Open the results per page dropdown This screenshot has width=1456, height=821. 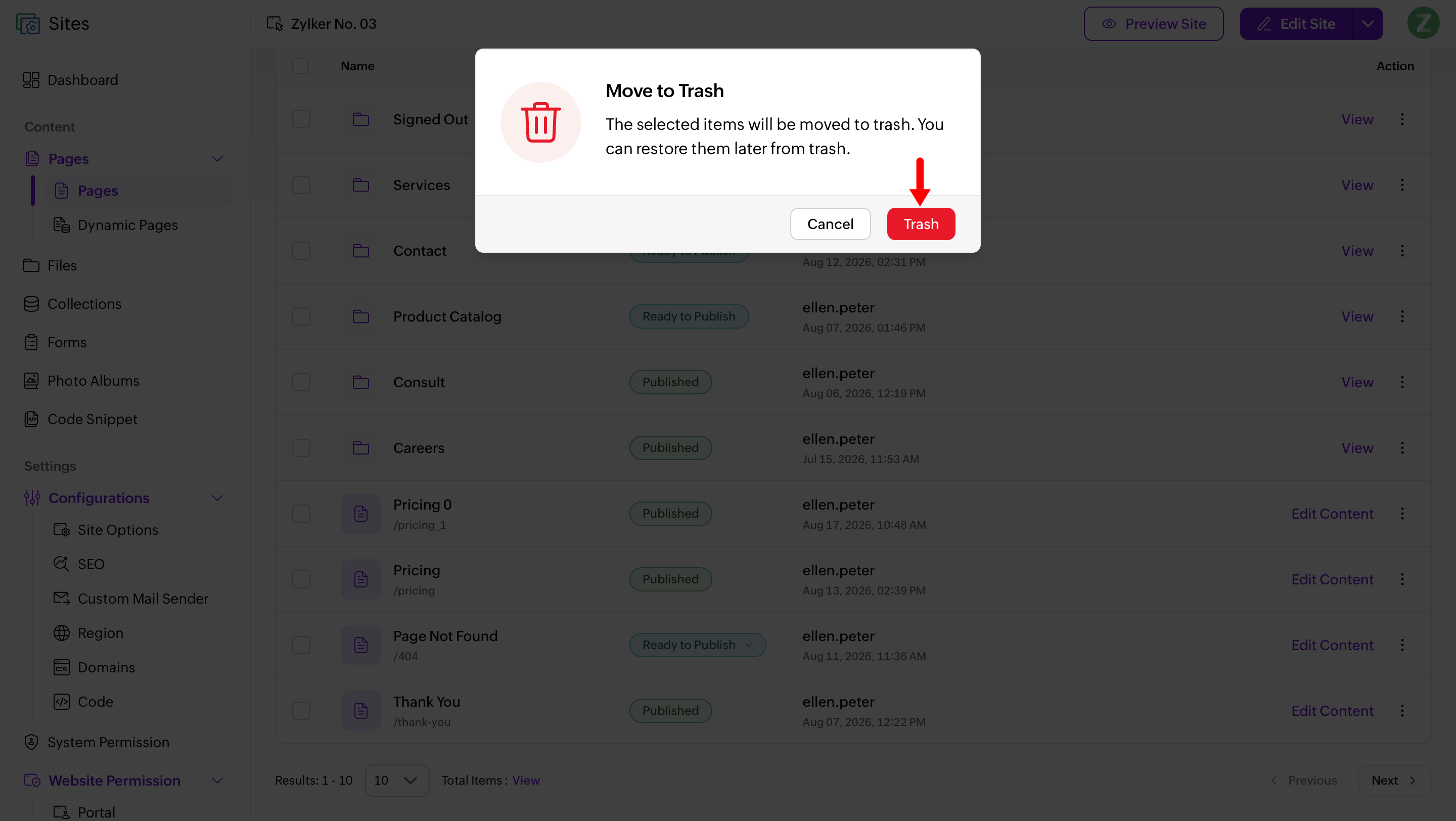tap(397, 781)
